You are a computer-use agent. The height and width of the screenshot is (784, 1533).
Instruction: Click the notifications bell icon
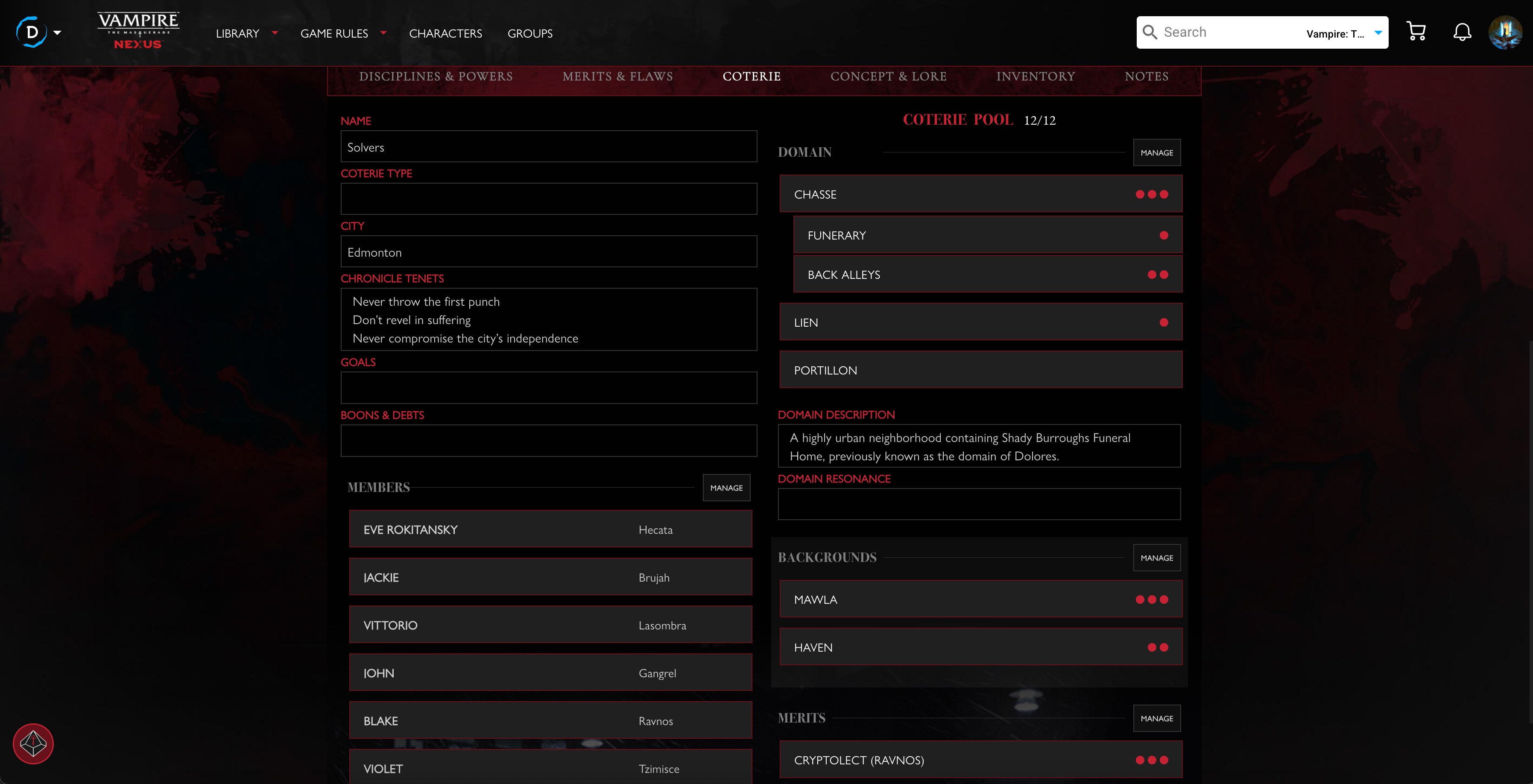[x=1462, y=32]
